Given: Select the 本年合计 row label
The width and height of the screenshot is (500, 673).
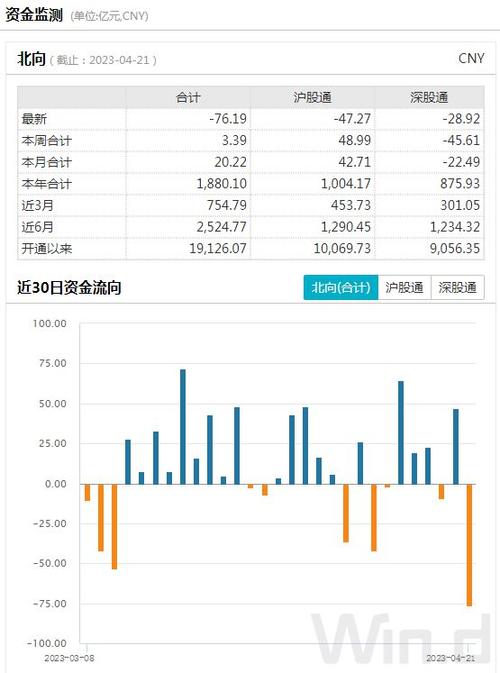Looking at the screenshot, I should 46,184.
